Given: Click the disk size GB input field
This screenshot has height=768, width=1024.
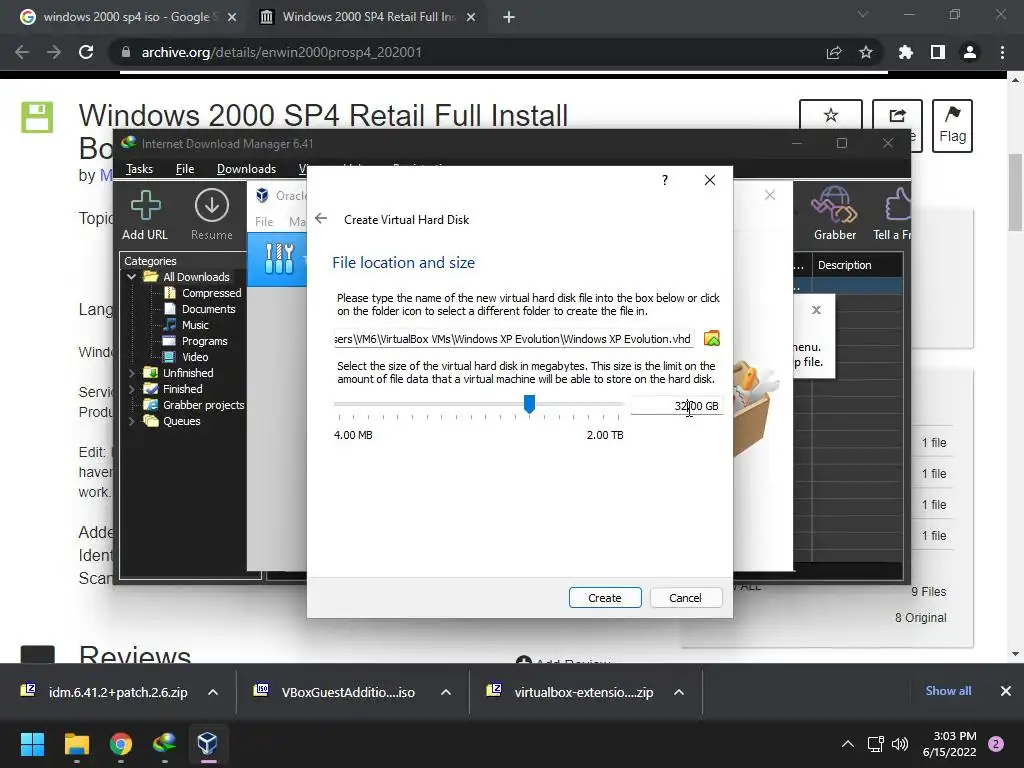Looking at the screenshot, I should click(x=677, y=406).
